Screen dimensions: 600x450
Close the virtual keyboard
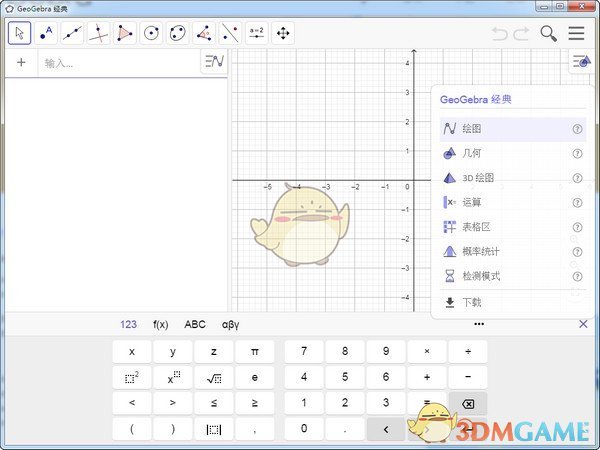pos(583,324)
